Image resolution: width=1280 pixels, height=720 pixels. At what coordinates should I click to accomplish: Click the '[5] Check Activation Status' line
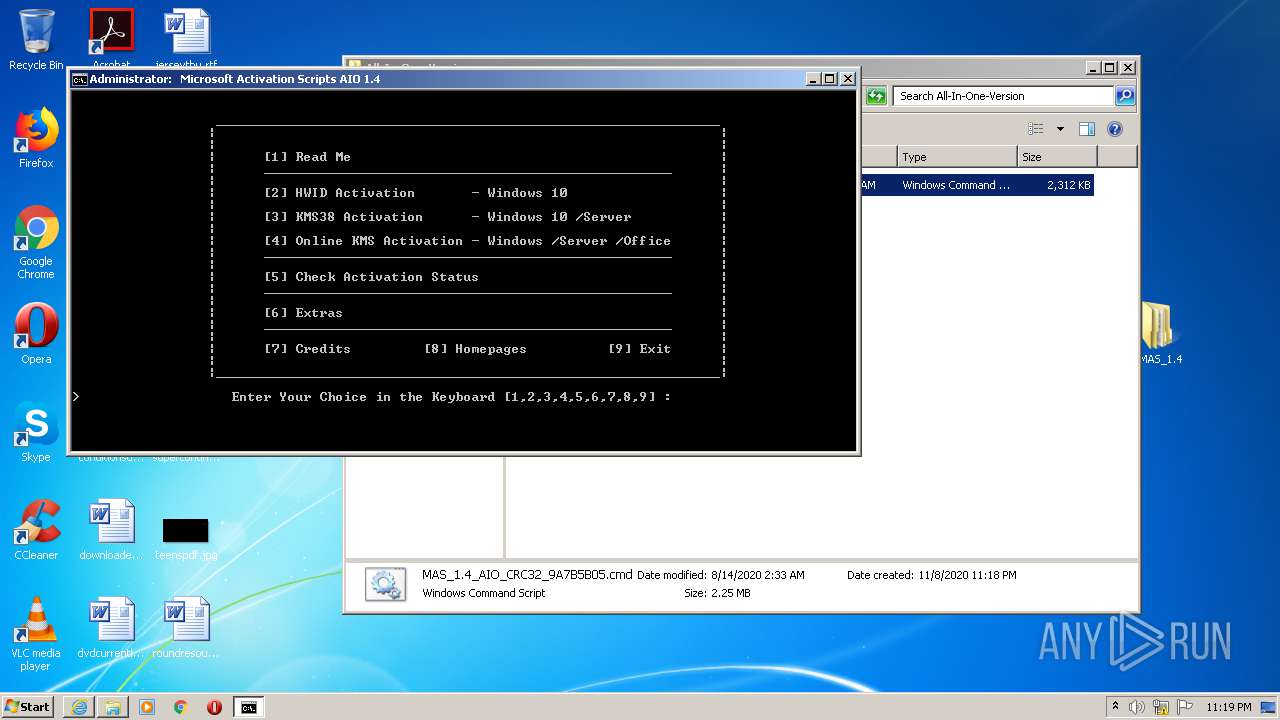[371, 277]
